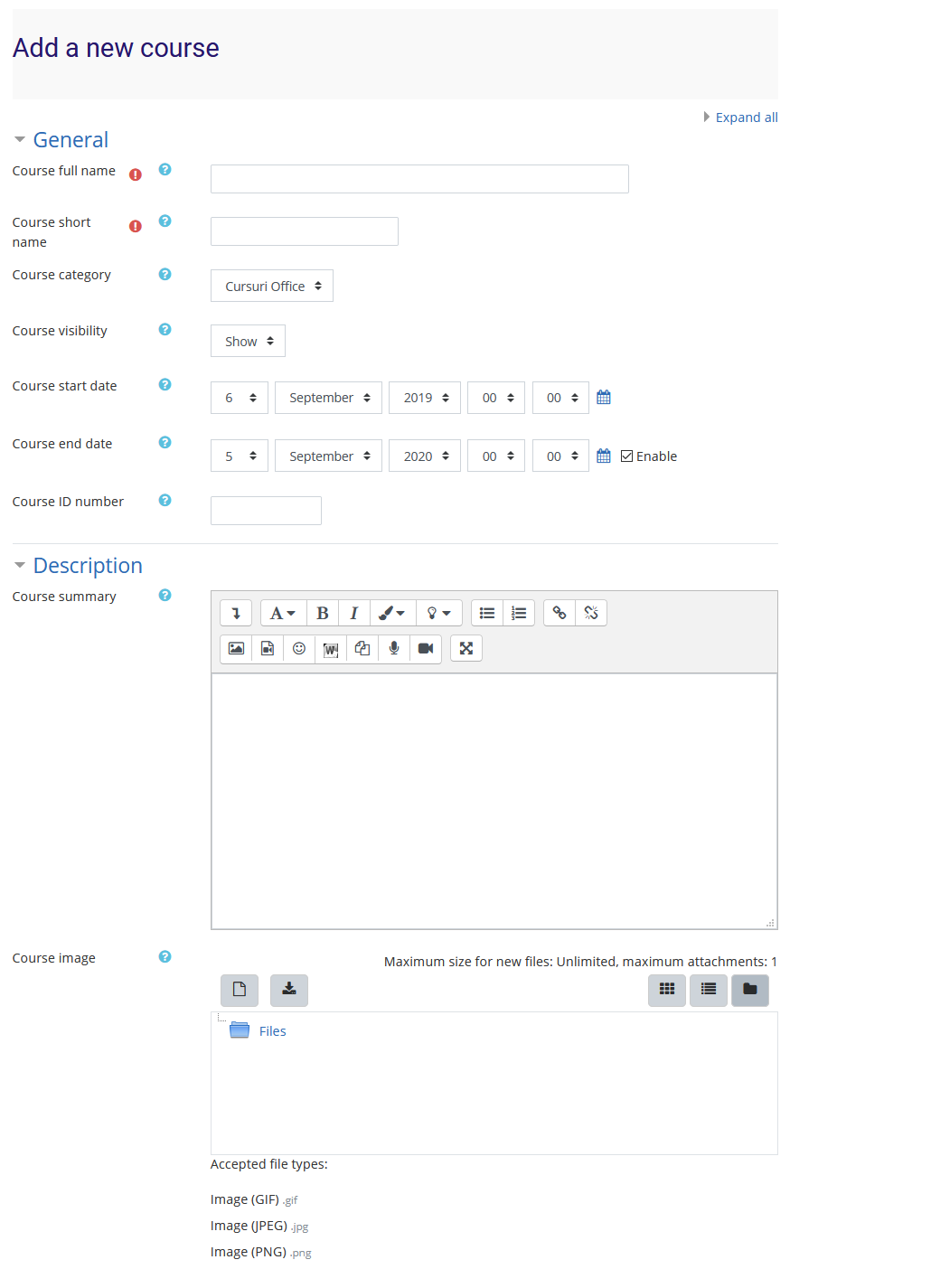Image resolution: width=931 pixels, height=1288 pixels.
Task: Click the insert link icon
Action: 559,613
